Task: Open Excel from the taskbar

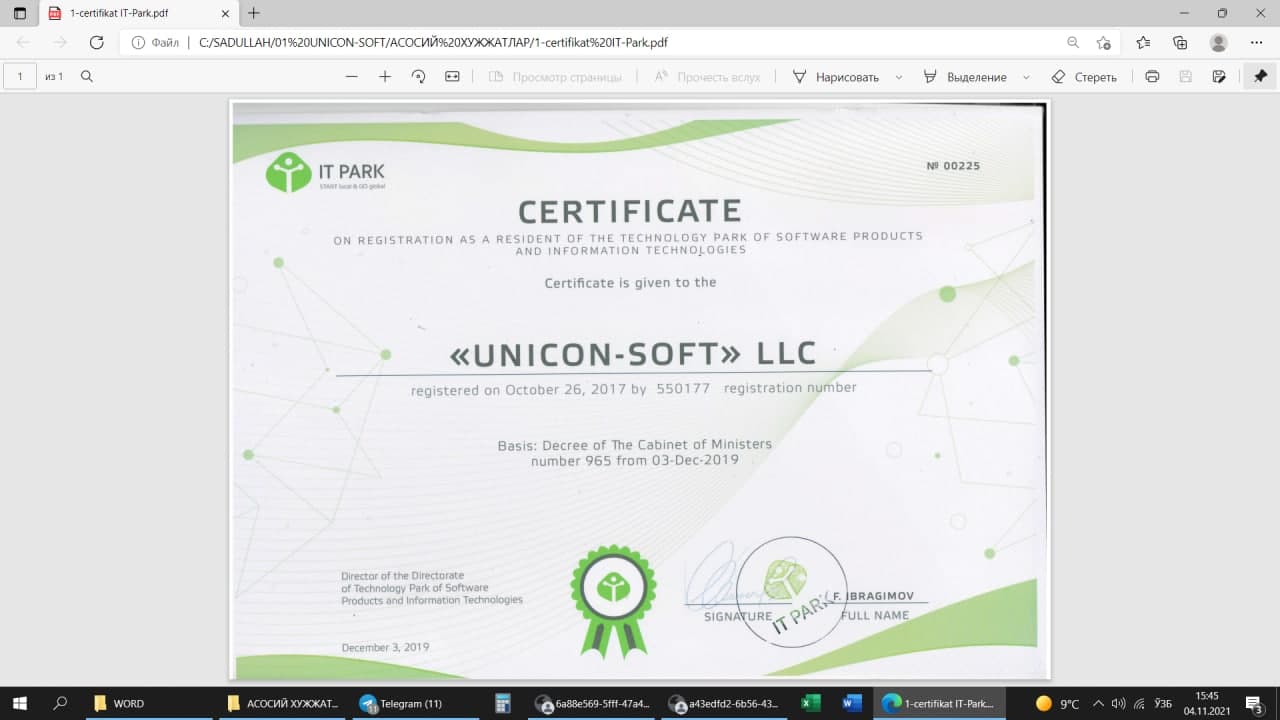Action: pos(812,703)
